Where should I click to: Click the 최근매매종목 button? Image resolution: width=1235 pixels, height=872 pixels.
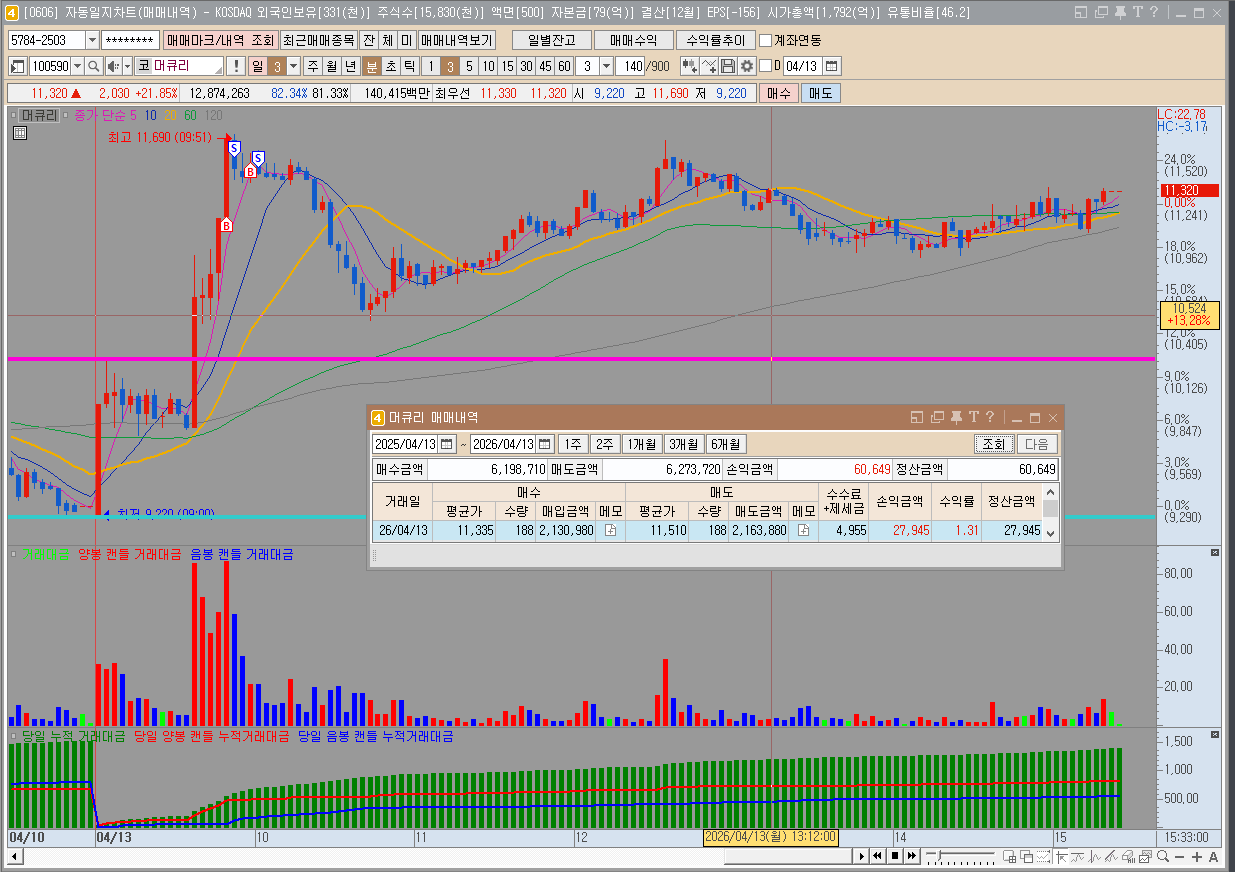click(x=317, y=40)
